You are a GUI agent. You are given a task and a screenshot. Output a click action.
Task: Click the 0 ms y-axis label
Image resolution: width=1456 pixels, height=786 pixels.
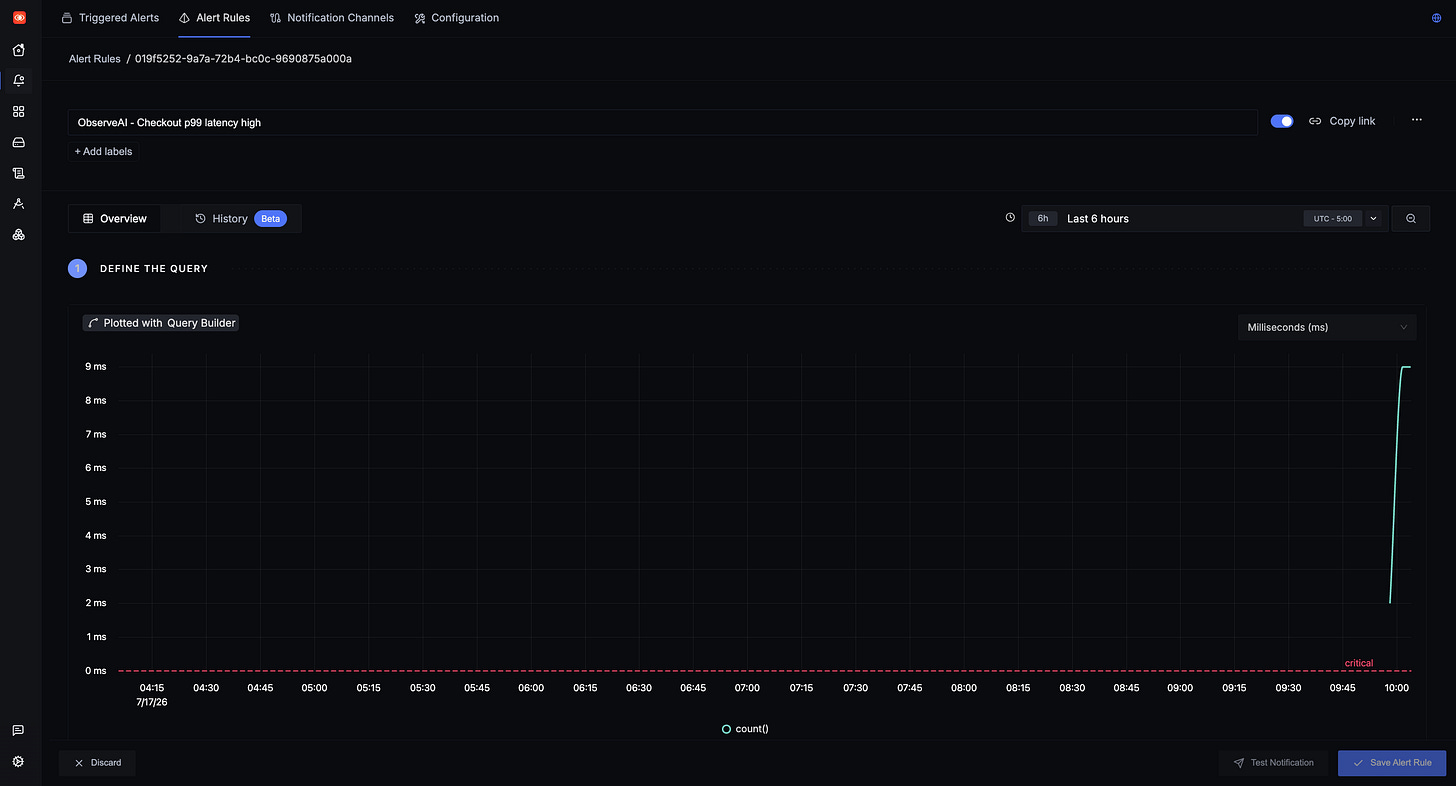95,670
